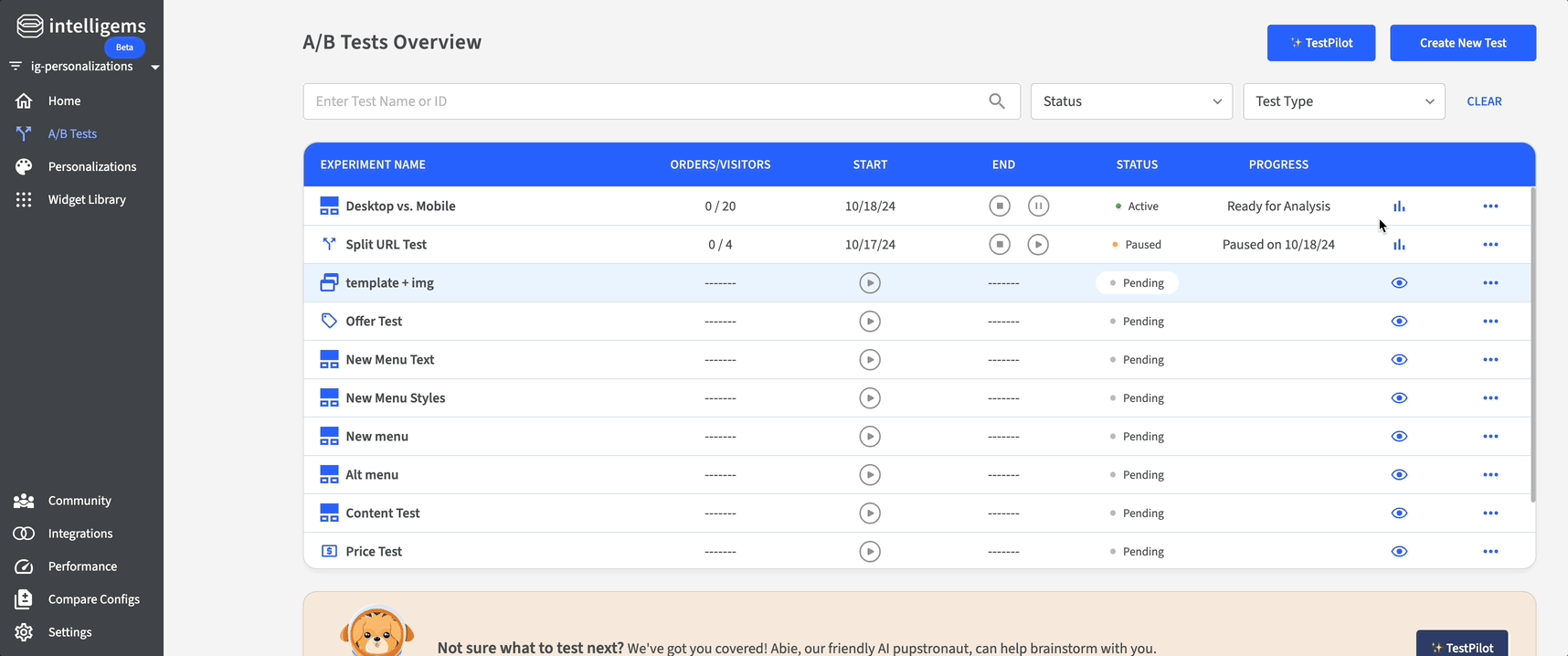Stop the Desktop vs. Mobile test

[x=1000, y=206]
